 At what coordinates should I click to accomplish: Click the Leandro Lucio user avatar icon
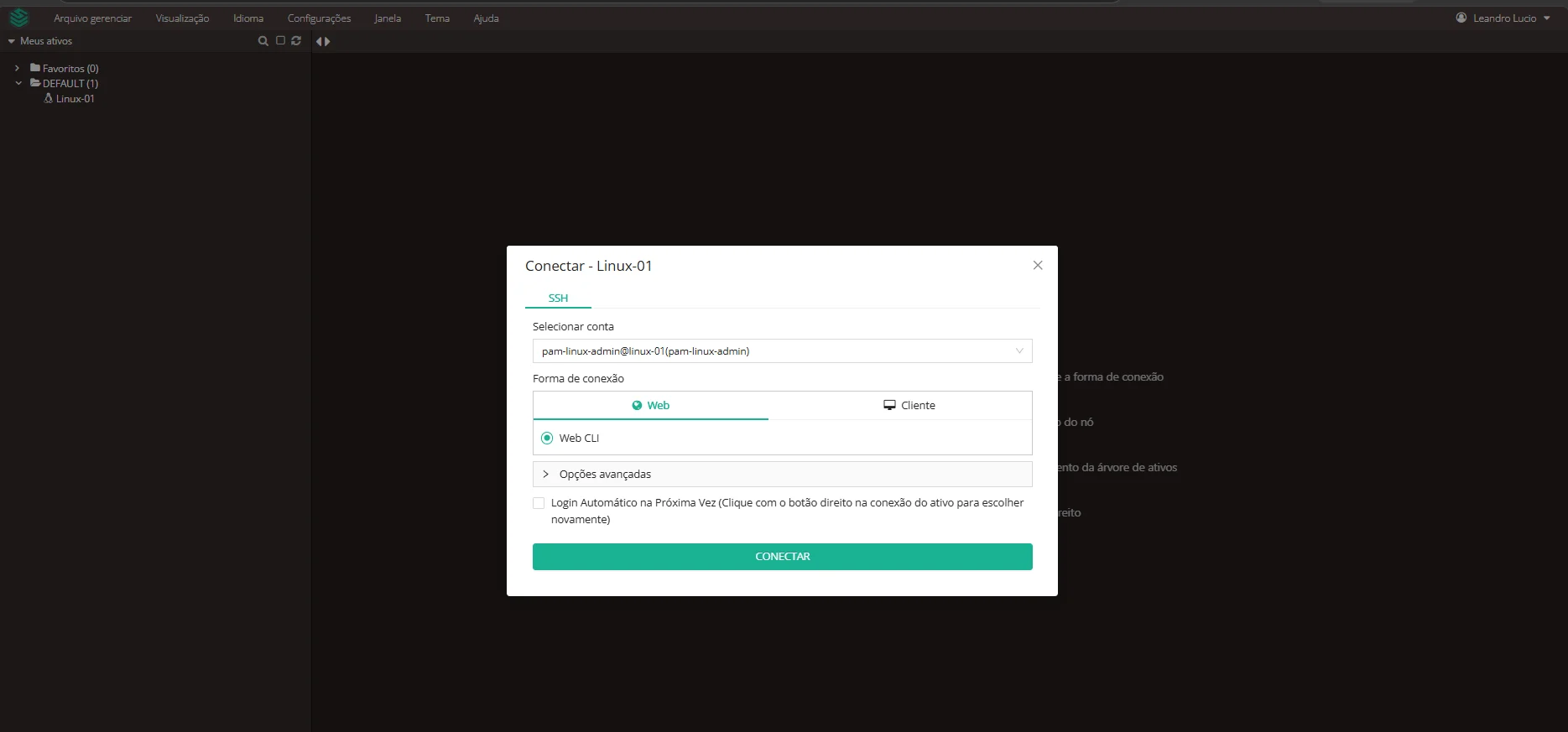coord(1461,18)
